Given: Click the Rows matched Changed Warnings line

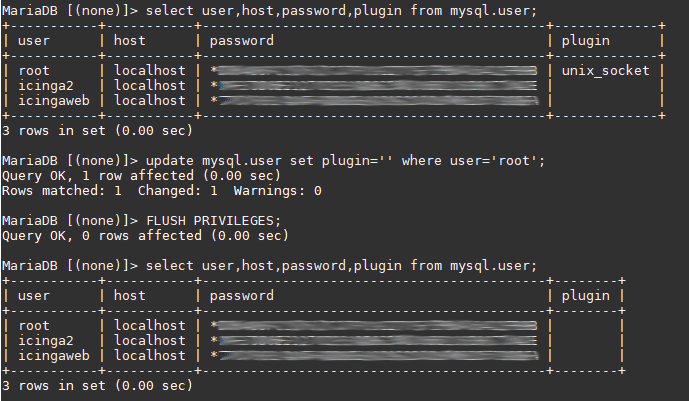Looking at the screenshot, I should [162, 191].
